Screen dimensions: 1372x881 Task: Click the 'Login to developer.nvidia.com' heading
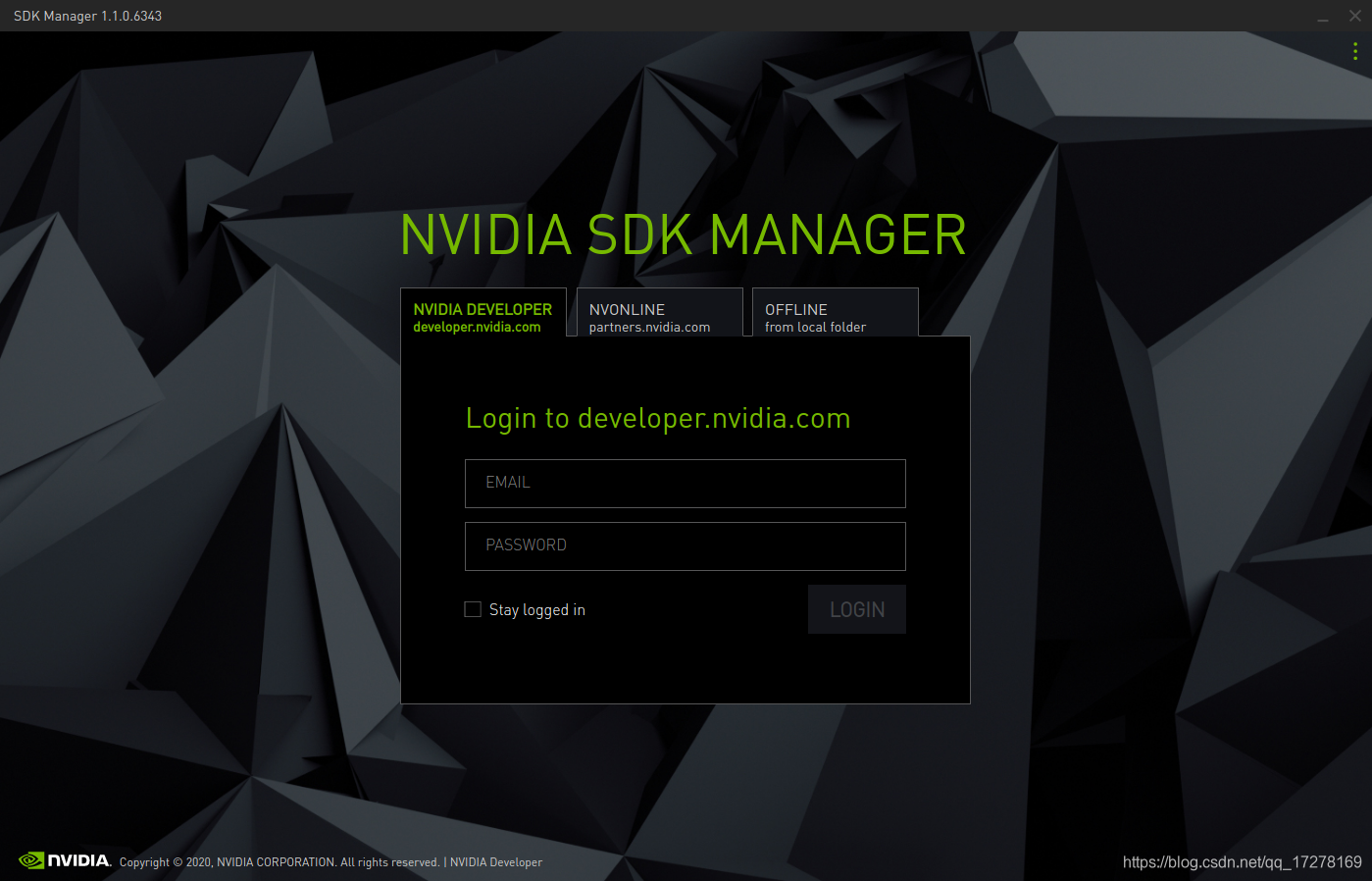(658, 419)
